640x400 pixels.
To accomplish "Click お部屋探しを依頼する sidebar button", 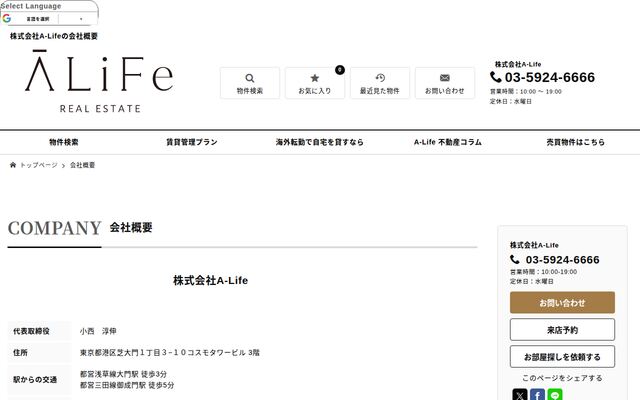I will [562, 357].
